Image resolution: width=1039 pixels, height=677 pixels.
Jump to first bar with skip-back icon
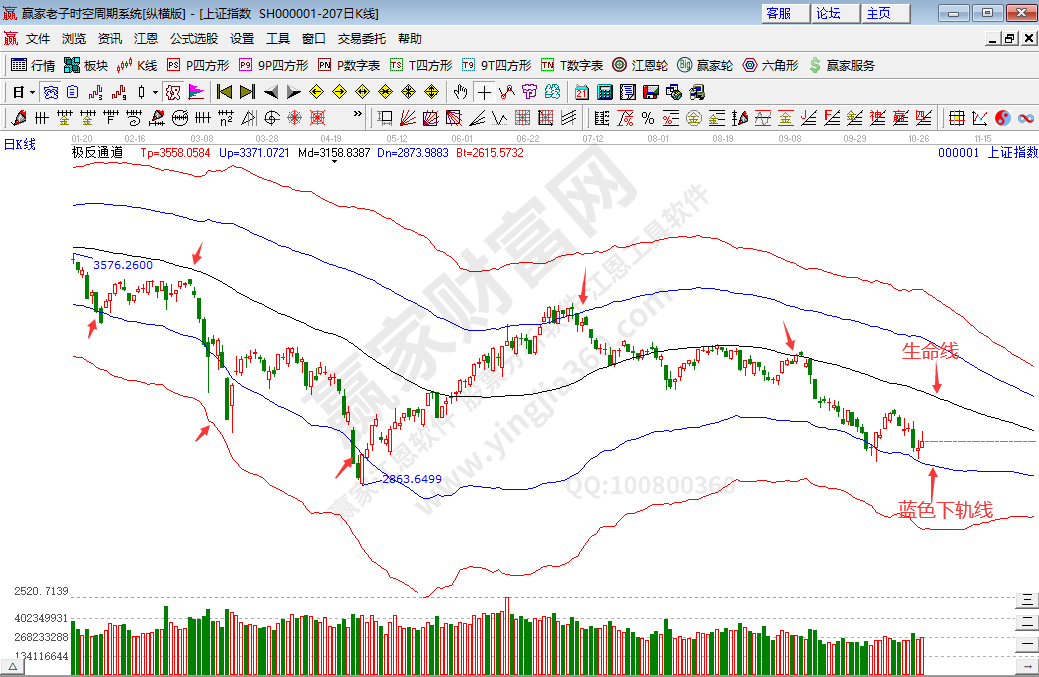click(x=224, y=92)
